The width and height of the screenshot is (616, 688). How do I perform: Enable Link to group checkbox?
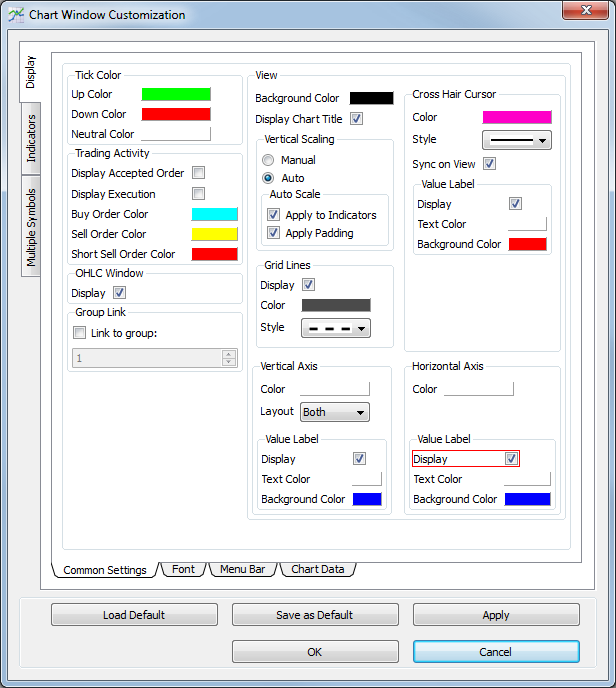(x=80, y=333)
